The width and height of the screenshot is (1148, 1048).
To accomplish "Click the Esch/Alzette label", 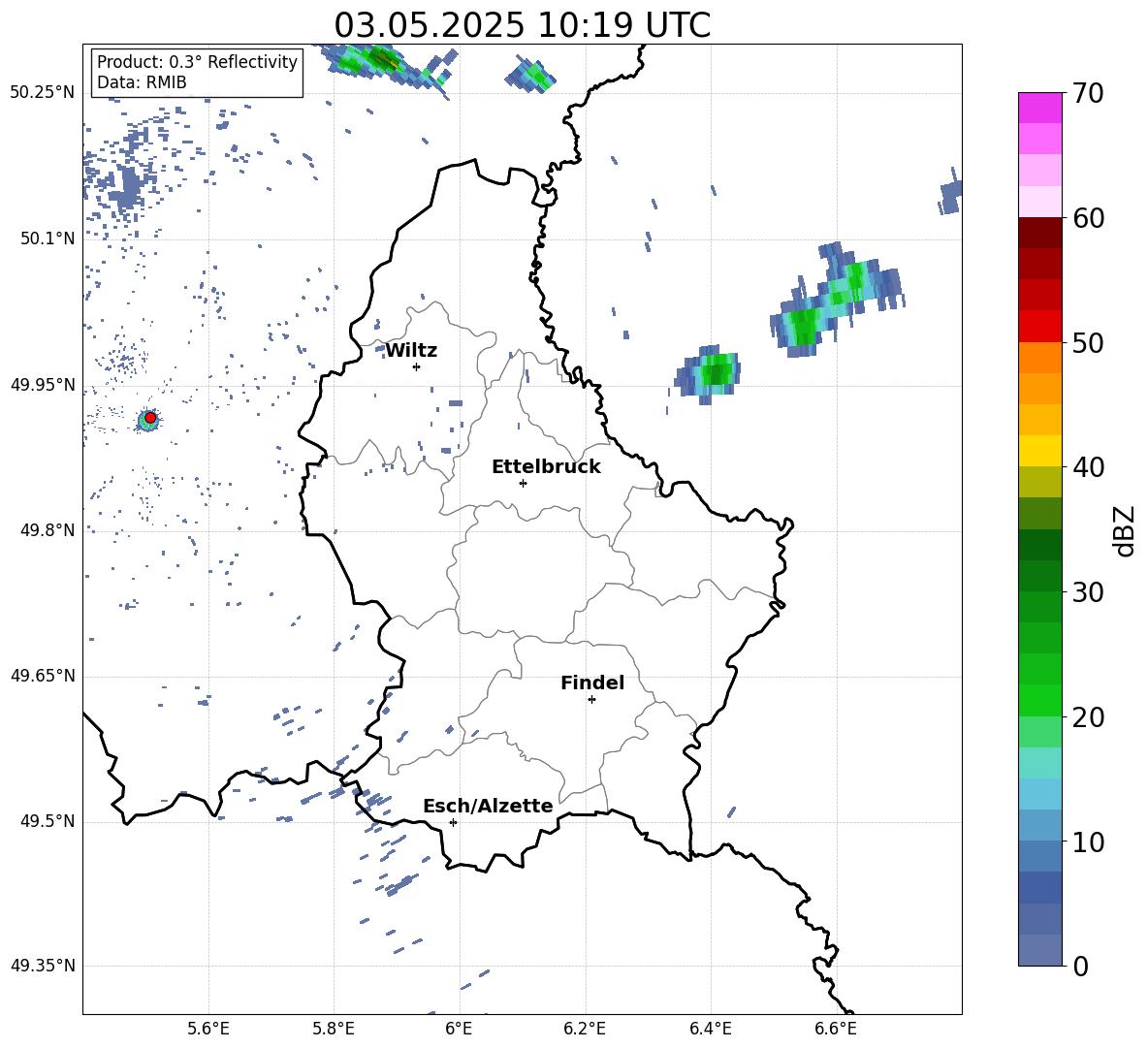I will [488, 806].
